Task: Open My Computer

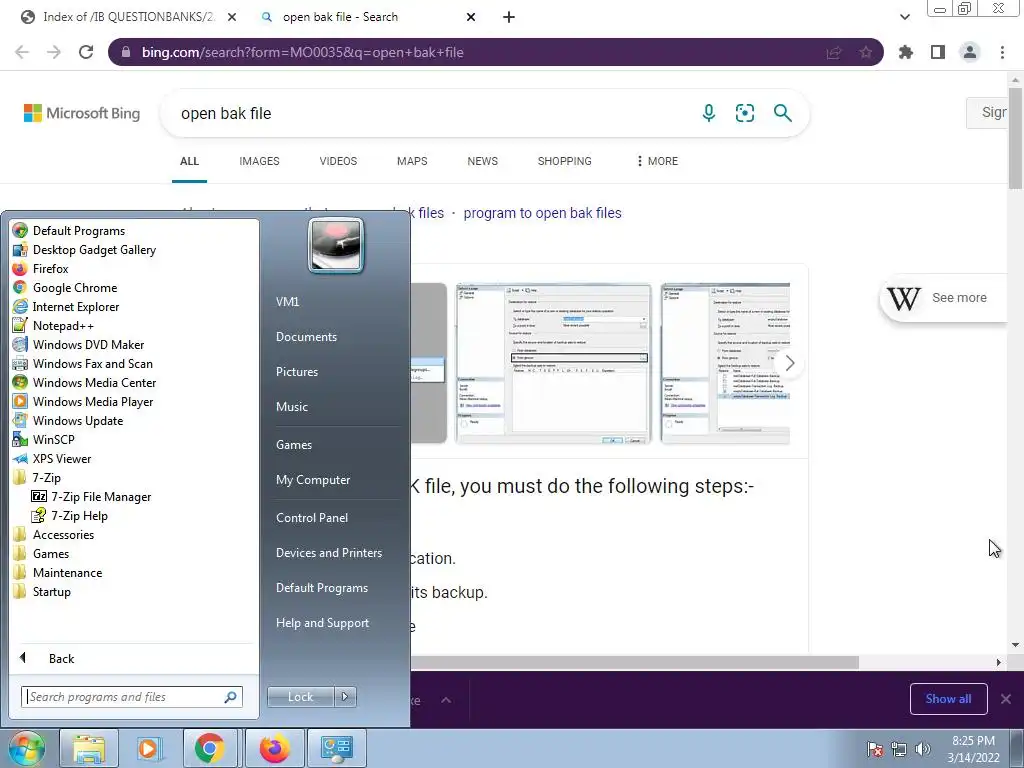Action: [313, 480]
